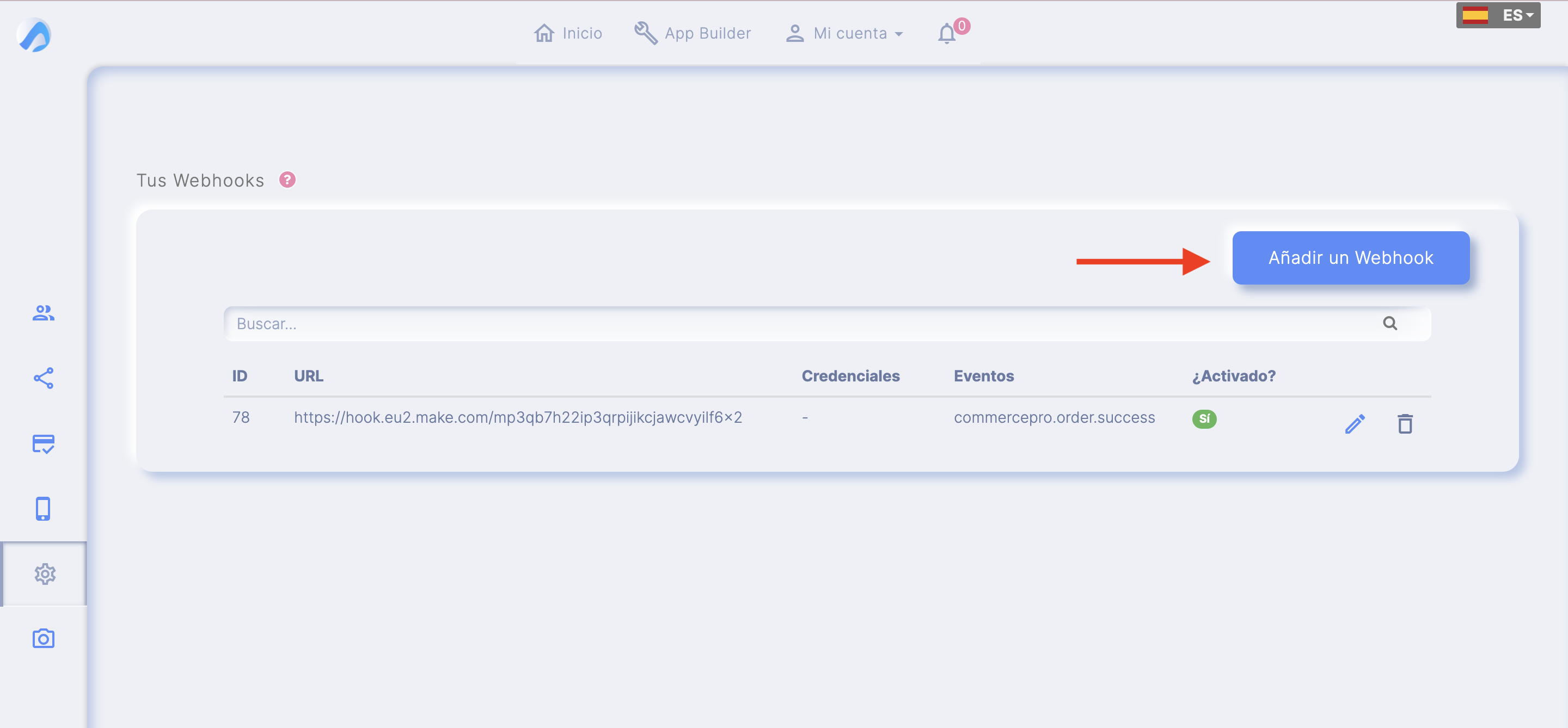This screenshot has width=1568, height=728.
Task: Open the notifications bell
Action: click(x=947, y=33)
